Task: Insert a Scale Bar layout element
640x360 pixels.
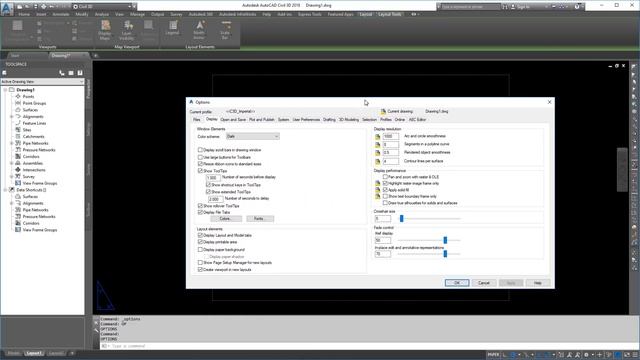Action: [x=225, y=30]
